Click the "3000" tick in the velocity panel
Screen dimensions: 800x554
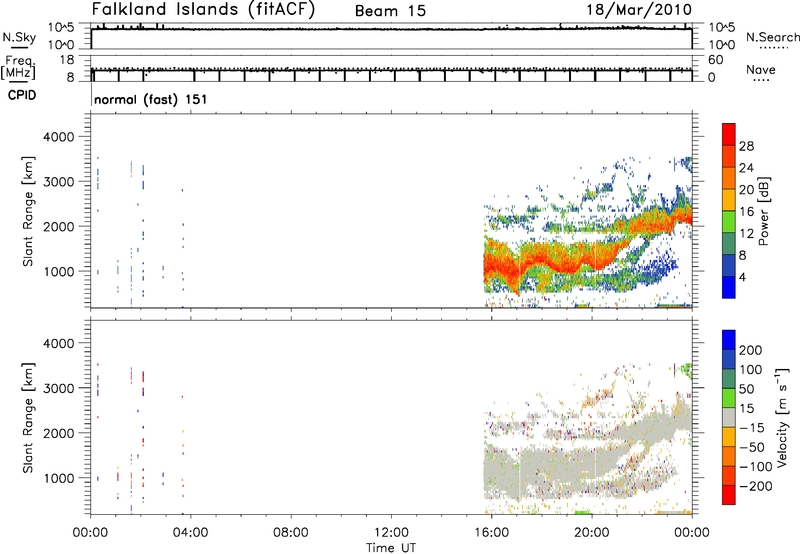click(x=58, y=388)
